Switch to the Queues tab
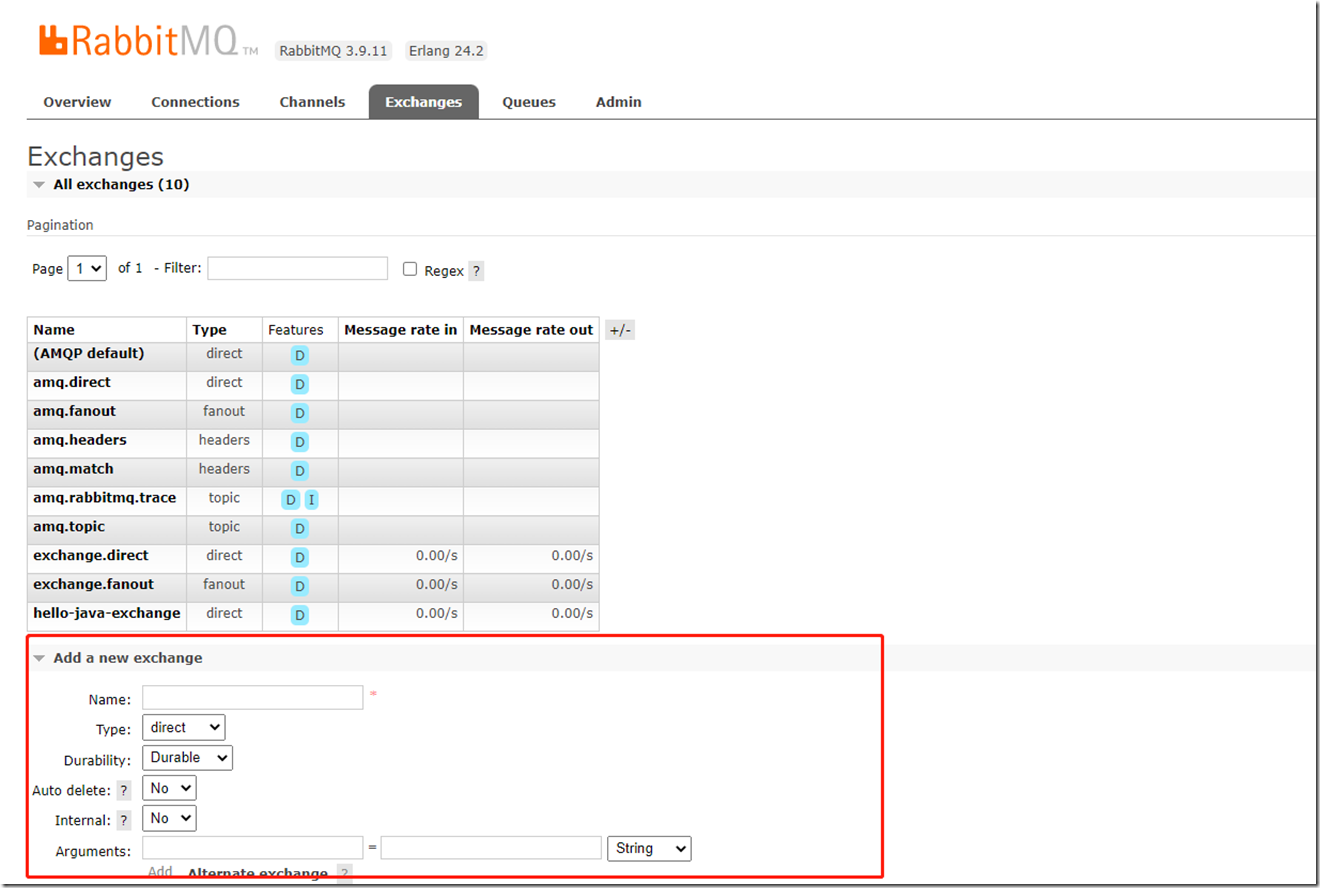This screenshot has height=888, width=1320. click(x=529, y=102)
